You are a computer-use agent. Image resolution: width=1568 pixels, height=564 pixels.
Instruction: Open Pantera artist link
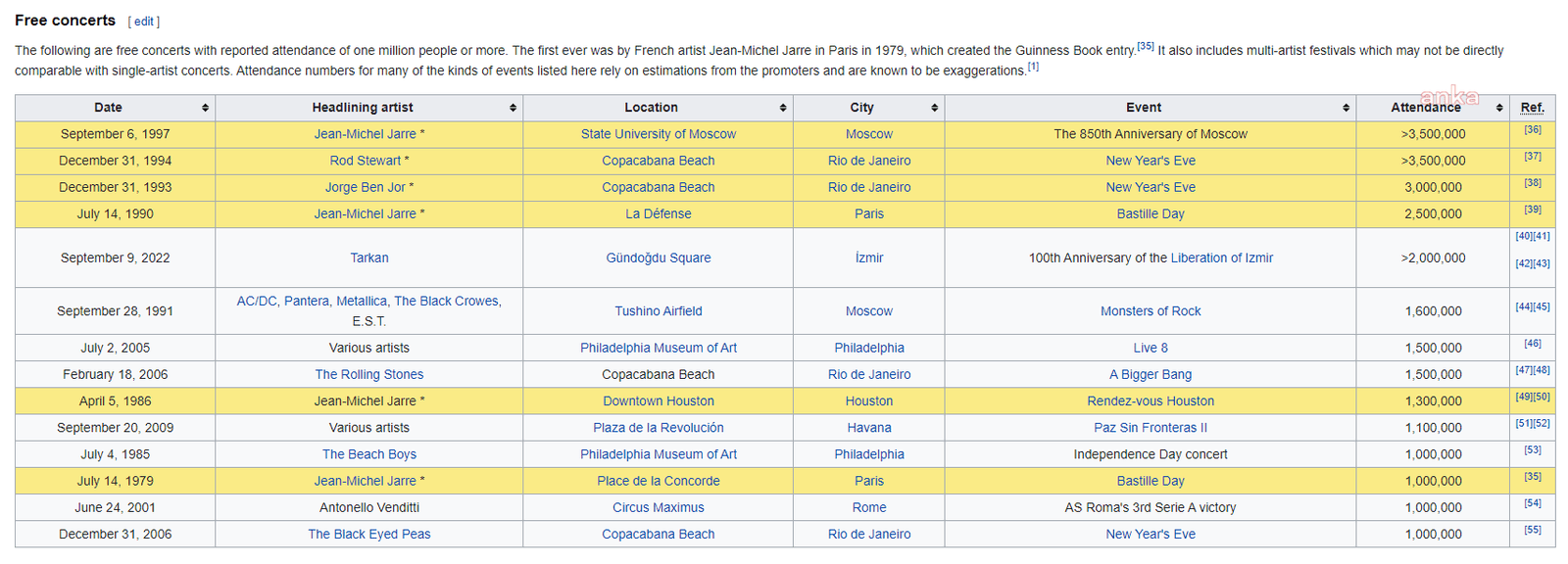[306, 301]
